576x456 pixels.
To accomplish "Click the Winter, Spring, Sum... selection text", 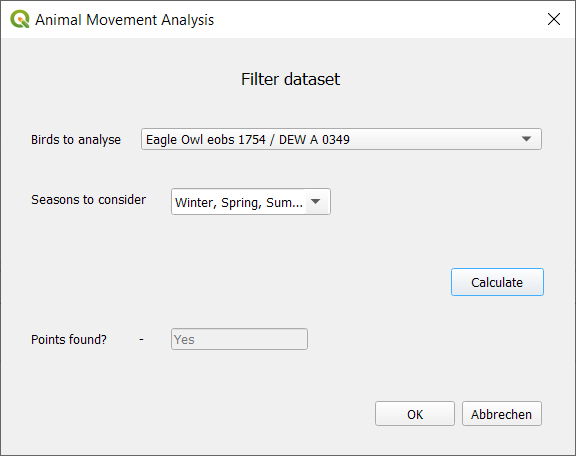I will 239,202.
